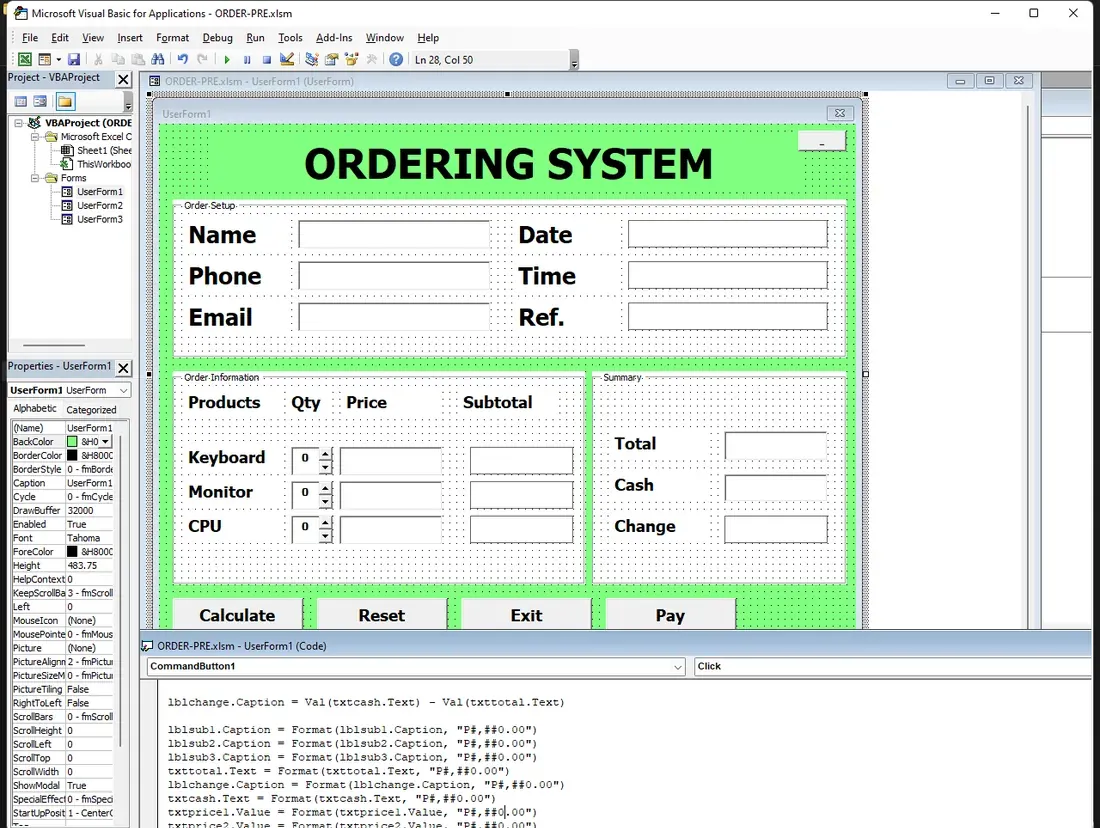Click the Calculate button on the form
The width and height of the screenshot is (1100, 828).
tap(237, 615)
